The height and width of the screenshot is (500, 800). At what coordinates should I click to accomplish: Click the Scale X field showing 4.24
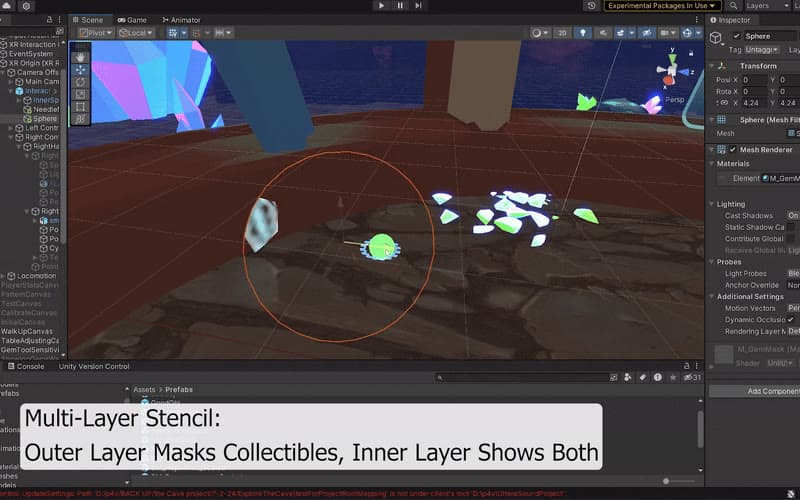pyautogui.click(x=755, y=103)
